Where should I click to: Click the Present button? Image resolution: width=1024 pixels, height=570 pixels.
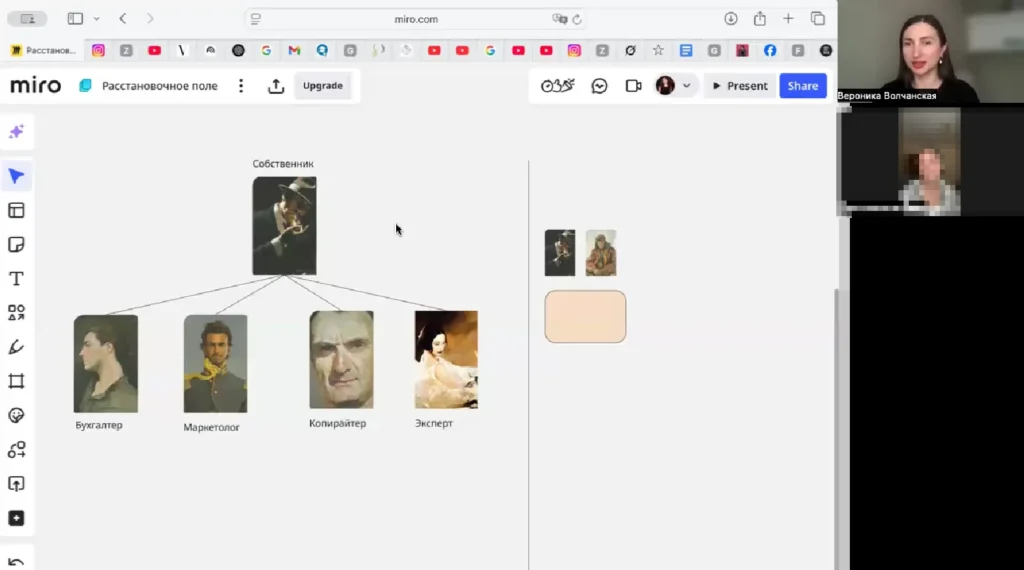click(x=740, y=86)
